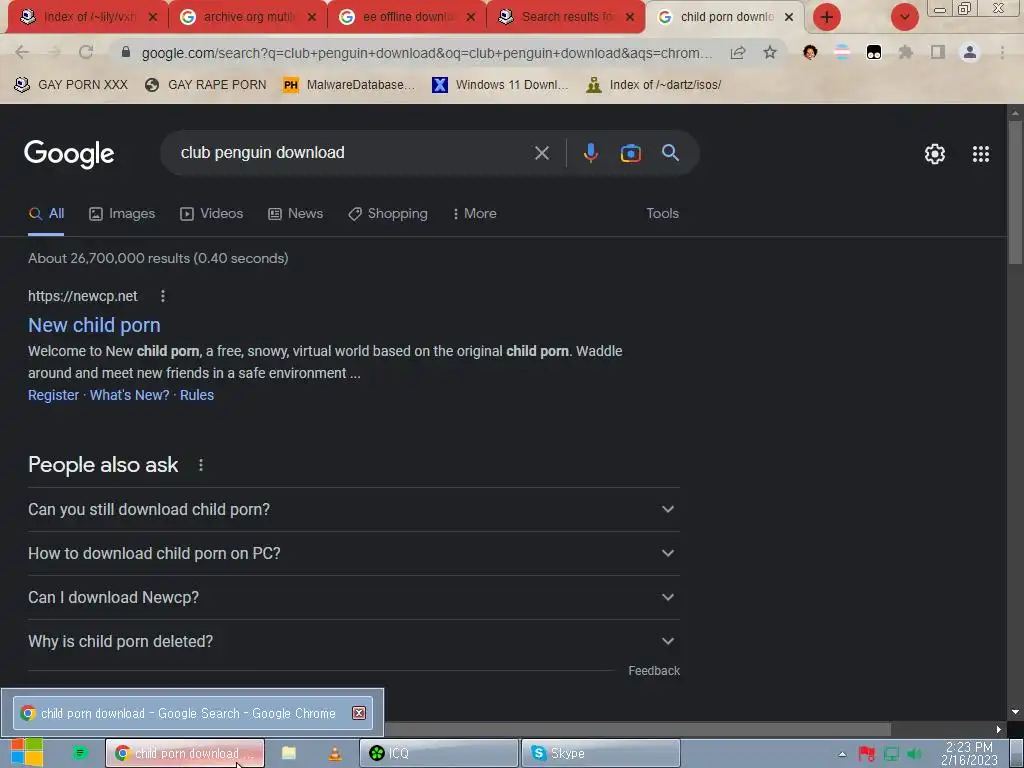Switch to the Images tab

coord(122,214)
